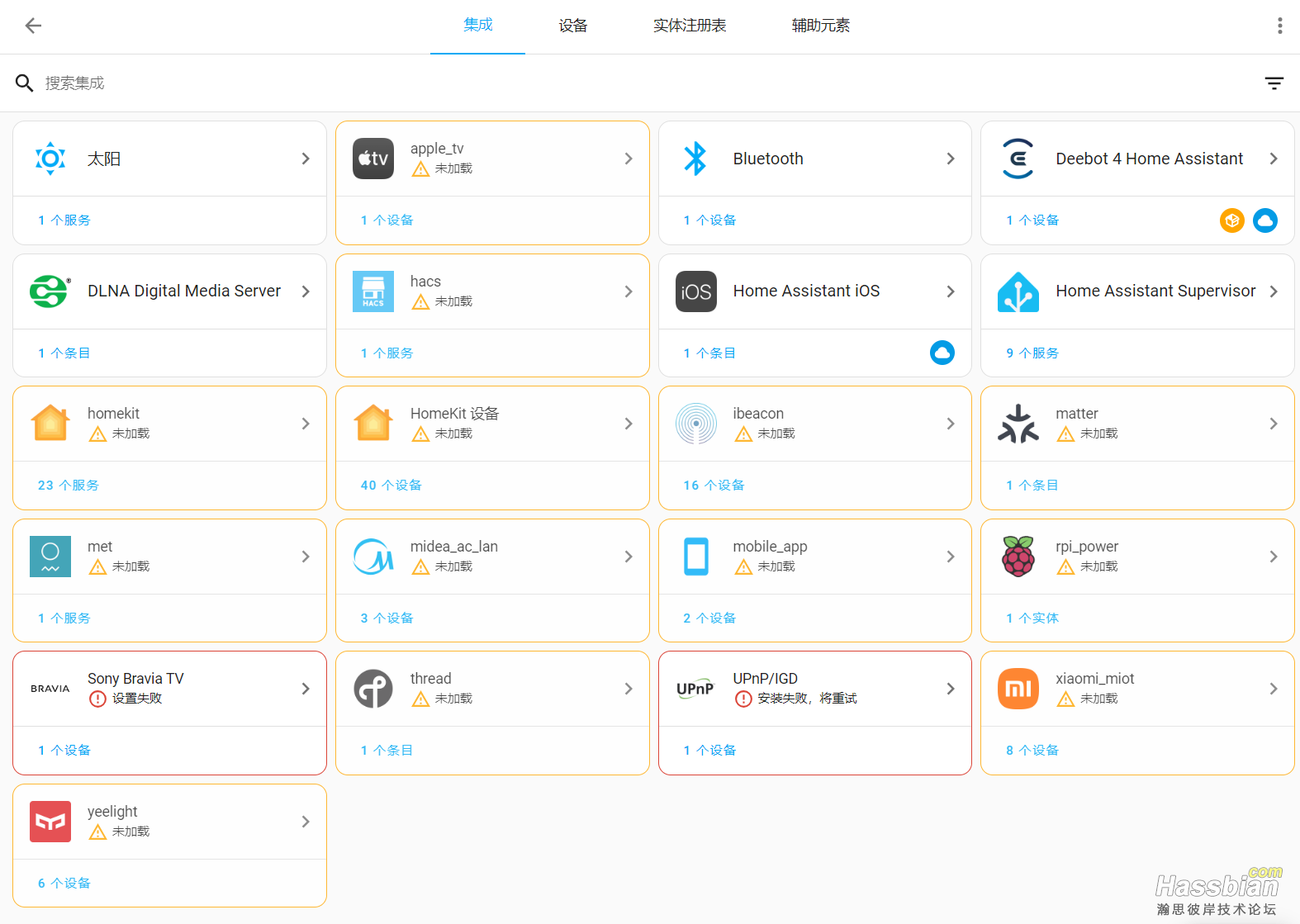The width and height of the screenshot is (1300, 924).
Task: Open the 3 个设备 link under midea_ac_lan
Action: click(x=387, y=618)
